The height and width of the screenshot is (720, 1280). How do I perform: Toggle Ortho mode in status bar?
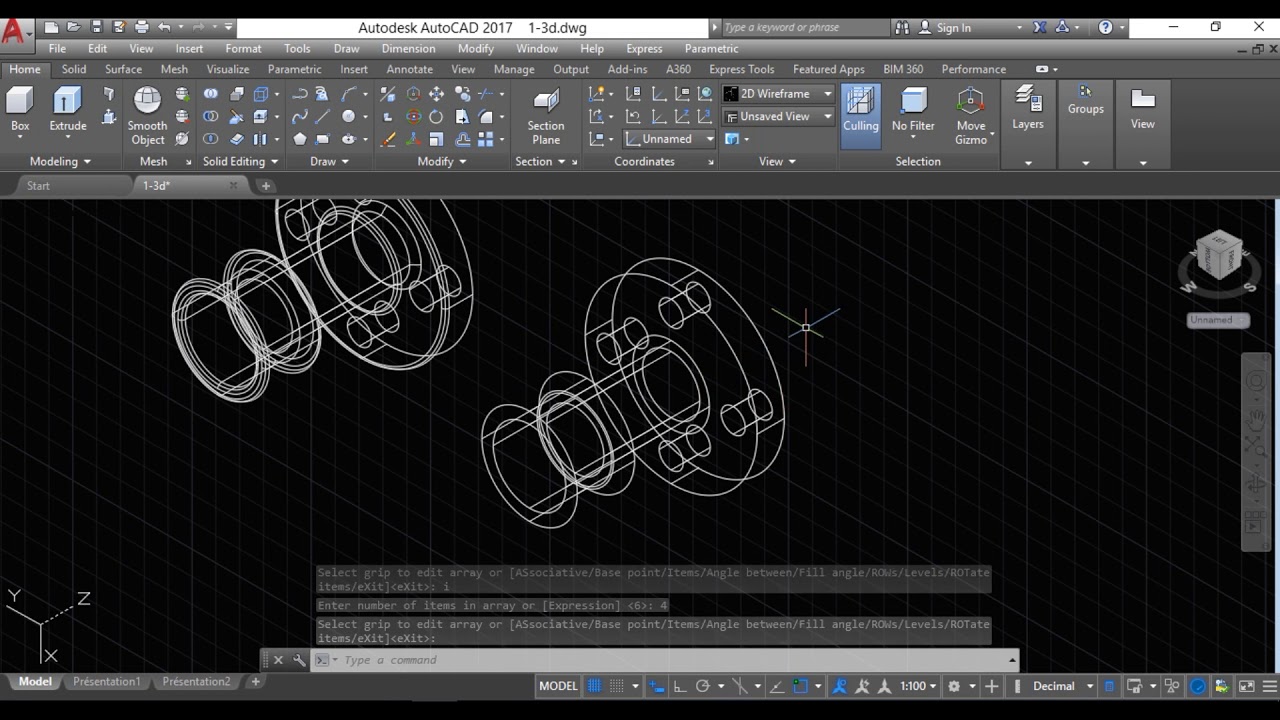click(680, 686)
